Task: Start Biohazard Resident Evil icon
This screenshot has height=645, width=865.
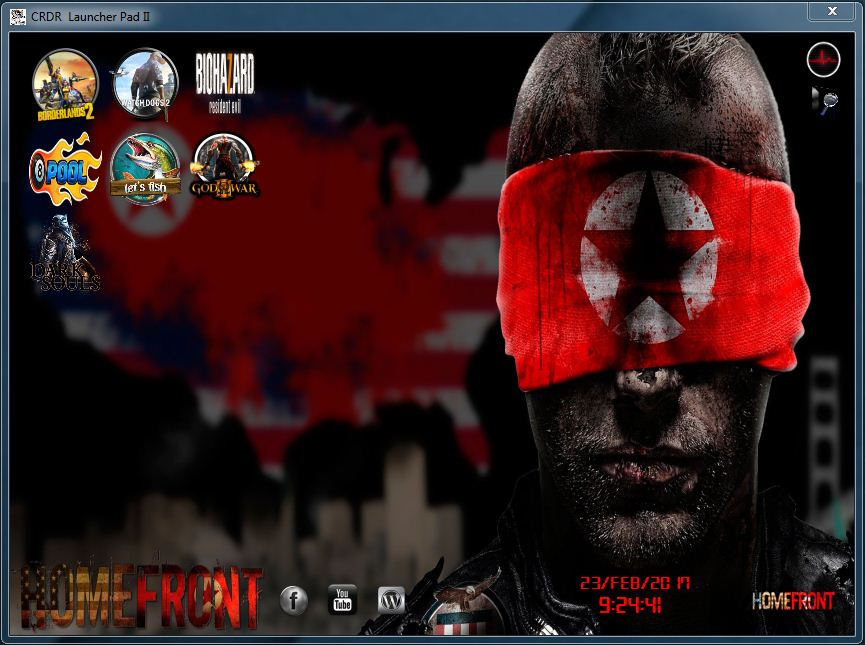Action: [x=225, y=83]
